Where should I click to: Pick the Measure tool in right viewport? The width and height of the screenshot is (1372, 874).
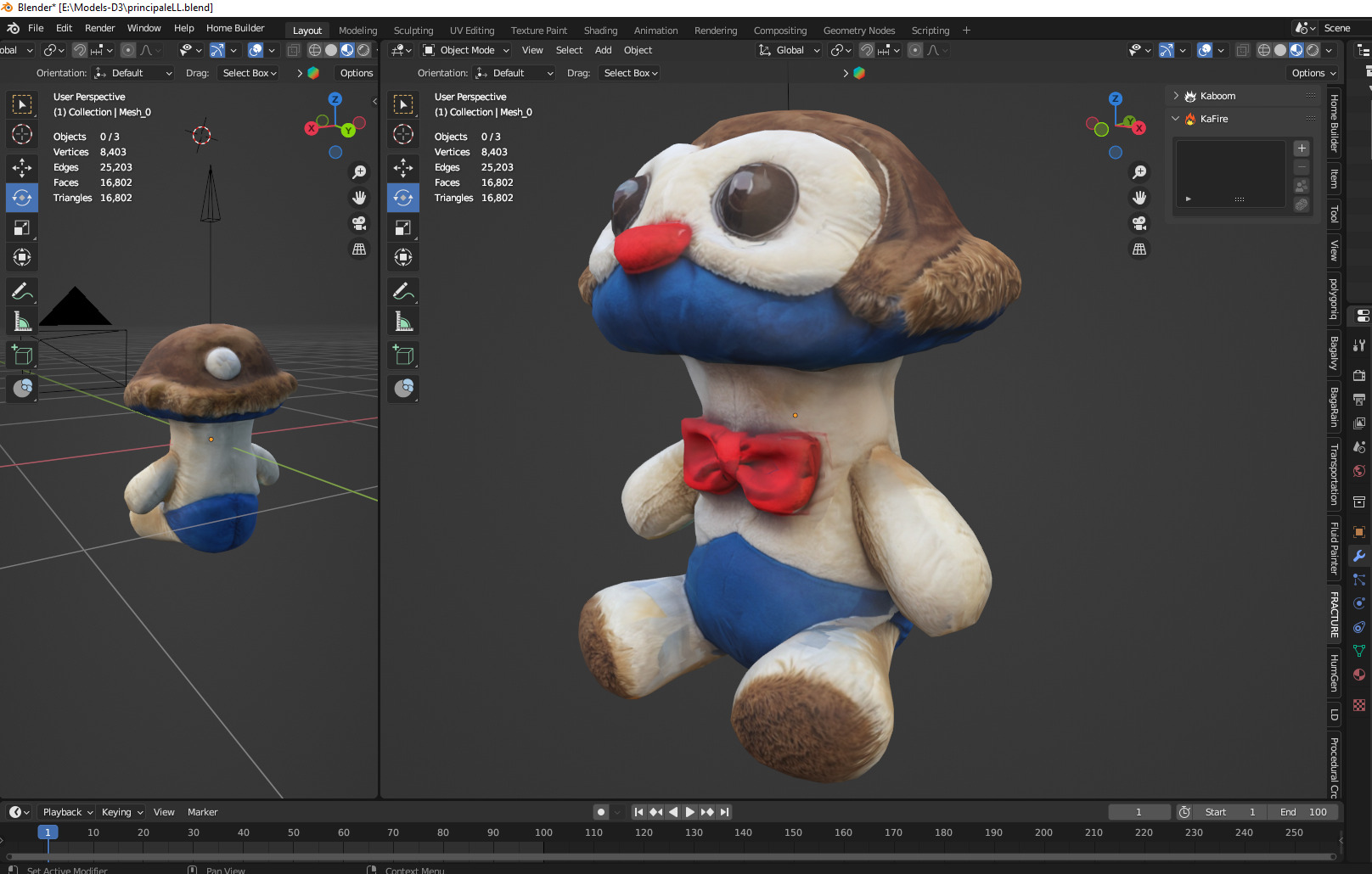click(x=403, y=322)
